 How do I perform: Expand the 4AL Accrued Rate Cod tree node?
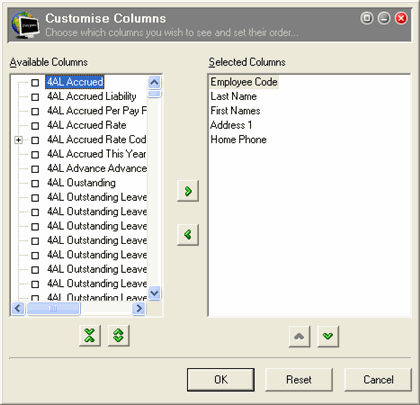(19, 140)
